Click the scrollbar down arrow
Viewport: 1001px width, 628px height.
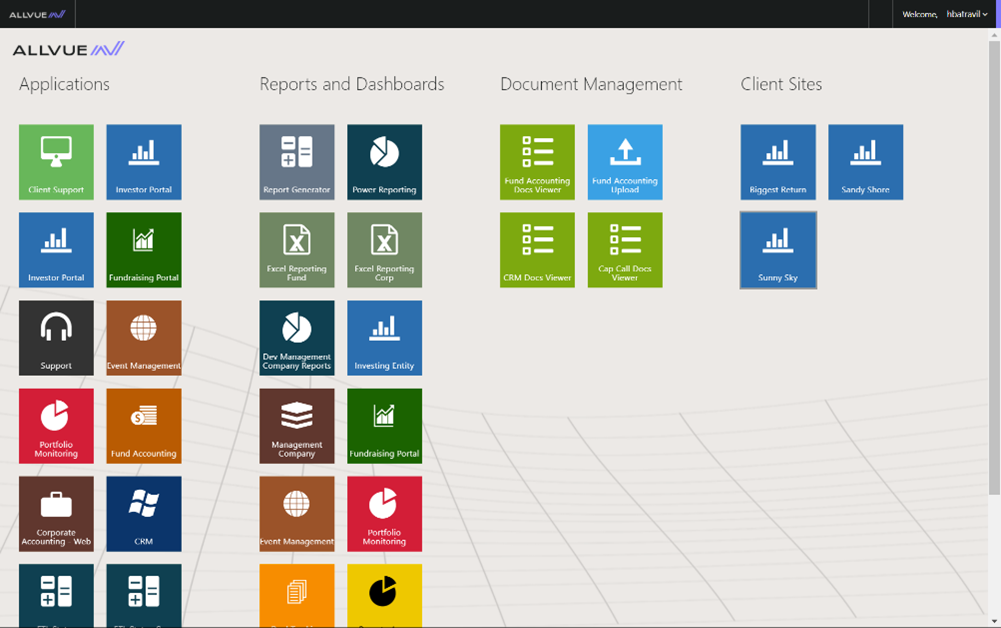point(994,621)
